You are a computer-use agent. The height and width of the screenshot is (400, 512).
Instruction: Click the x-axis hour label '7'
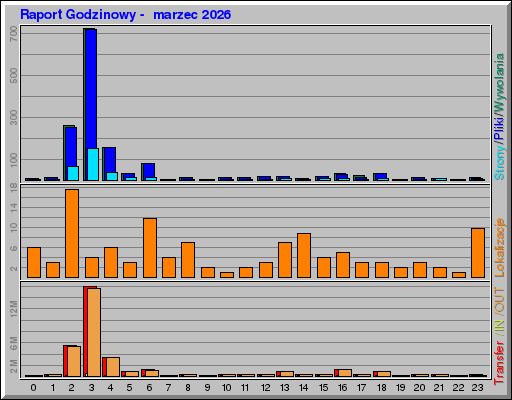point(168,388)
